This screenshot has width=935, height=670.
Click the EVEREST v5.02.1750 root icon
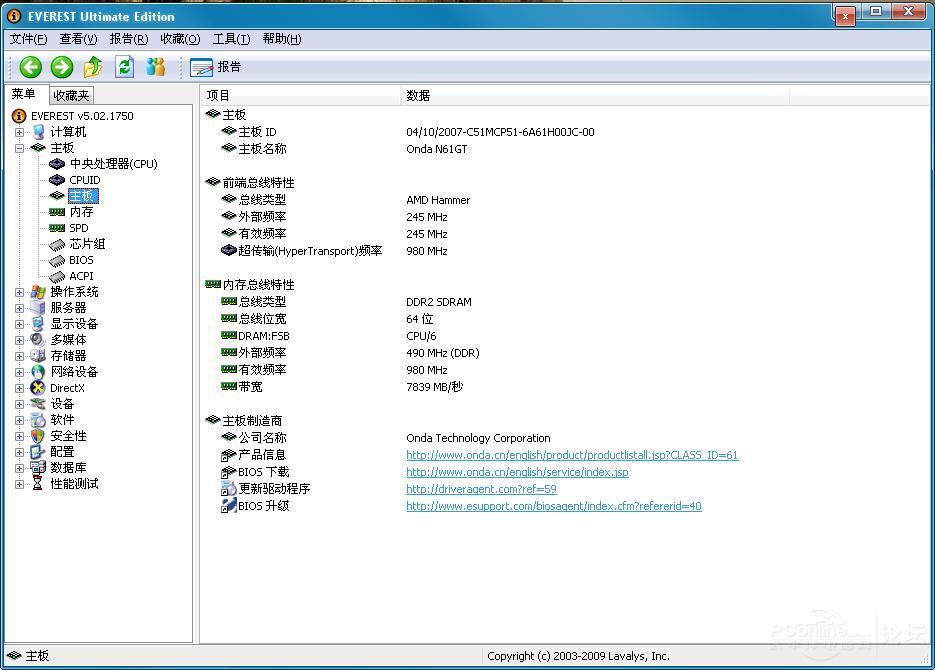[x=19, y=116]
